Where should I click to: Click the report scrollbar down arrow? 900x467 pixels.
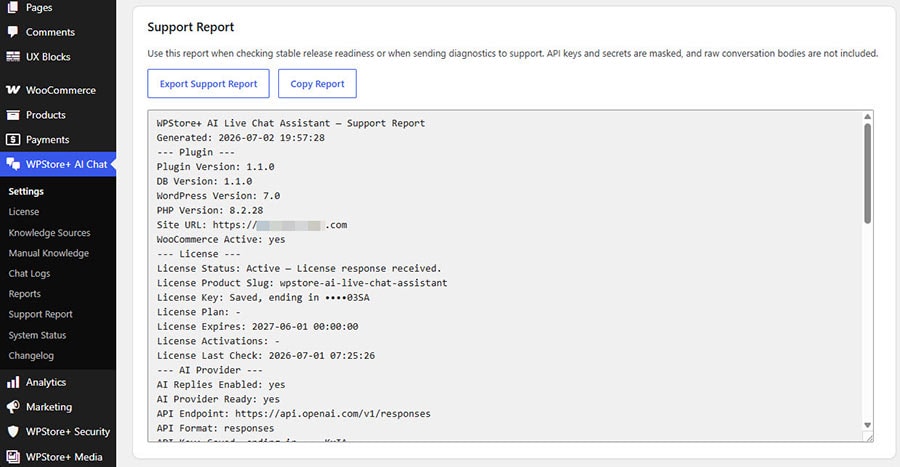(x=867, y=425)
